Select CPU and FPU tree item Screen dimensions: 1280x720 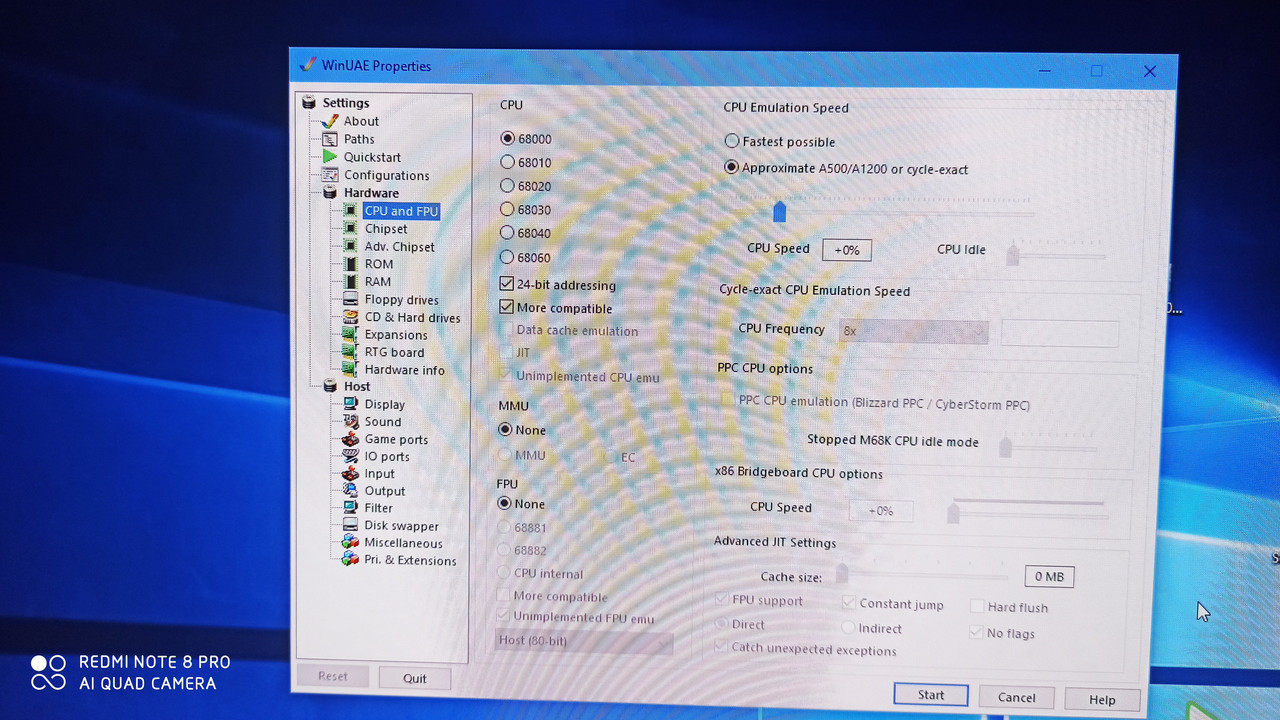(x=401, y=211)
